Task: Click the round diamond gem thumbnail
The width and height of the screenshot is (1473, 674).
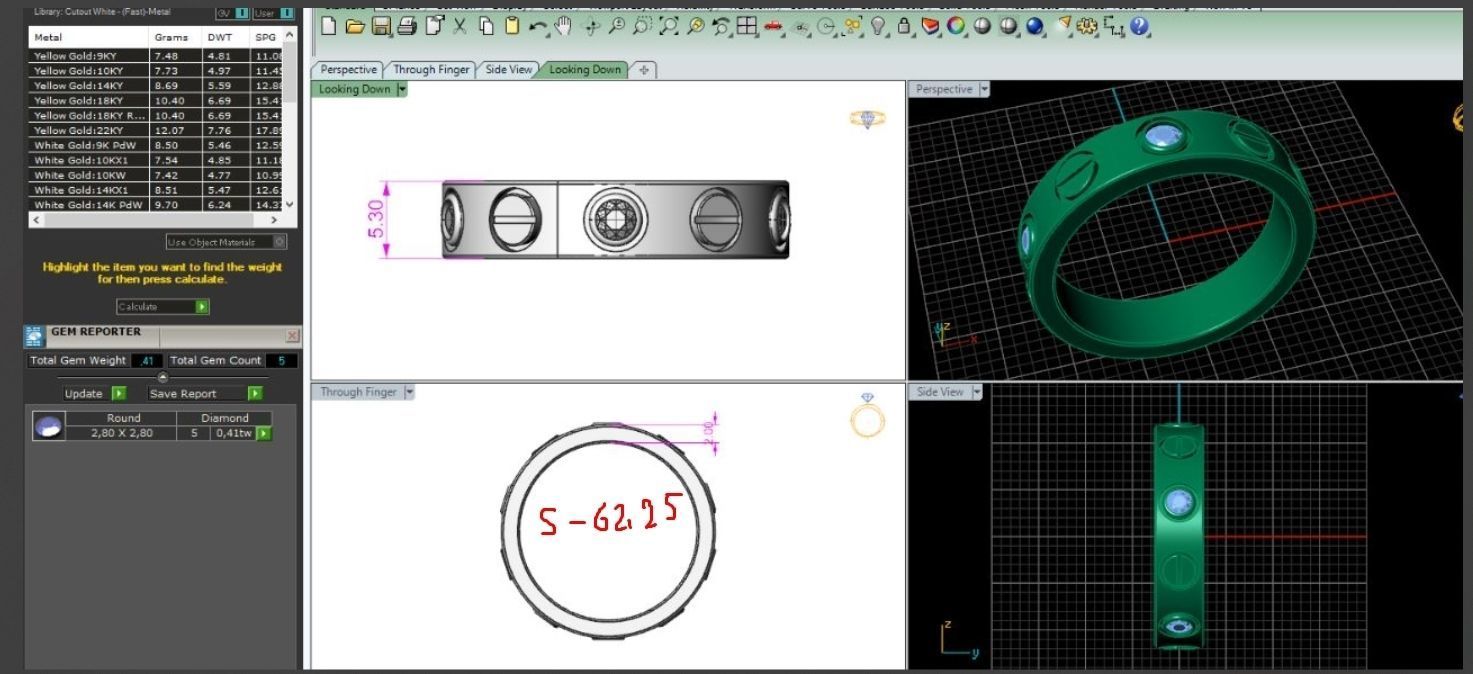Action: [x=48, y=427]
